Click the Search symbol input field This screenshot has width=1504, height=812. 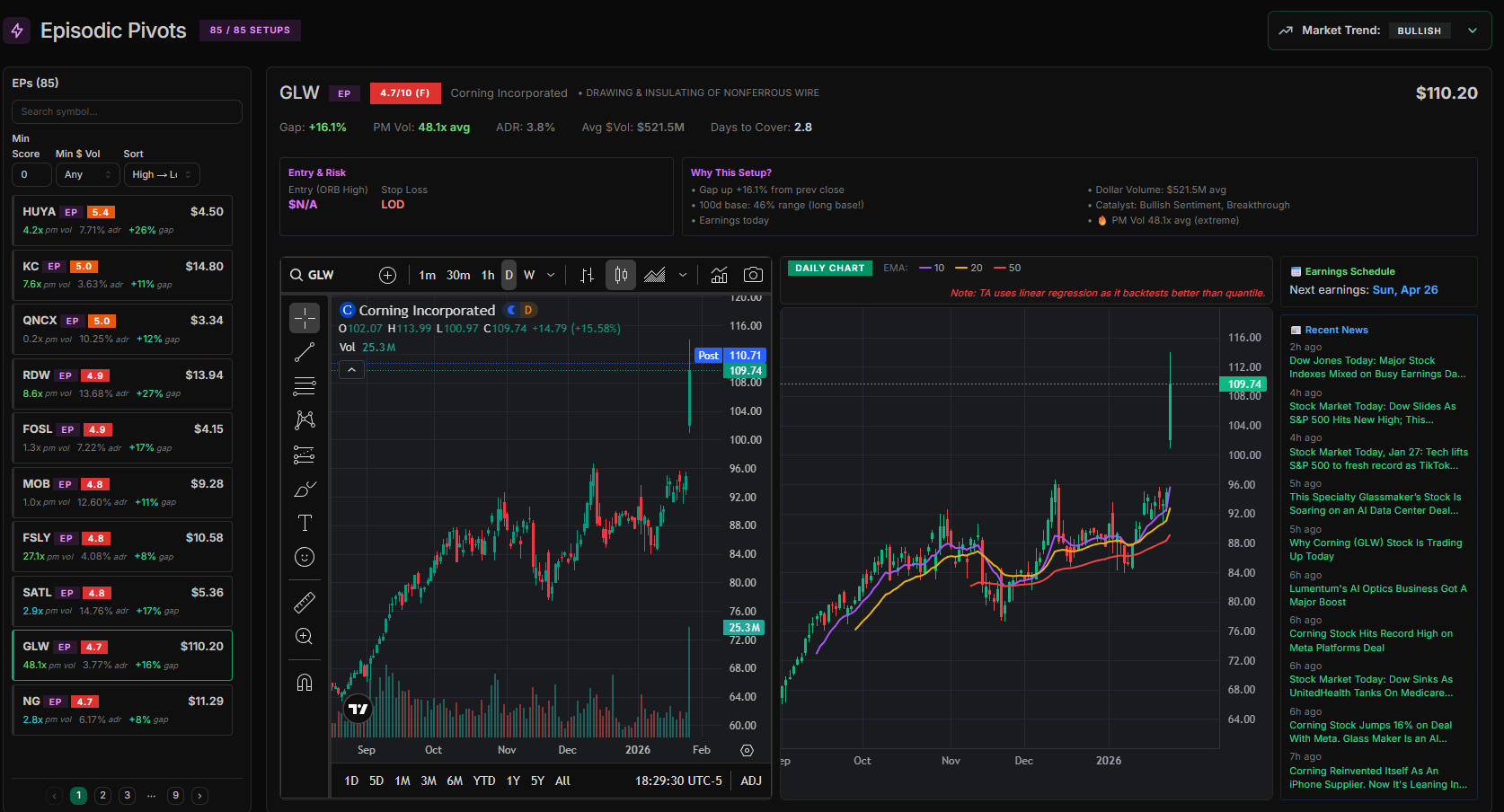[x=127, y=111]
